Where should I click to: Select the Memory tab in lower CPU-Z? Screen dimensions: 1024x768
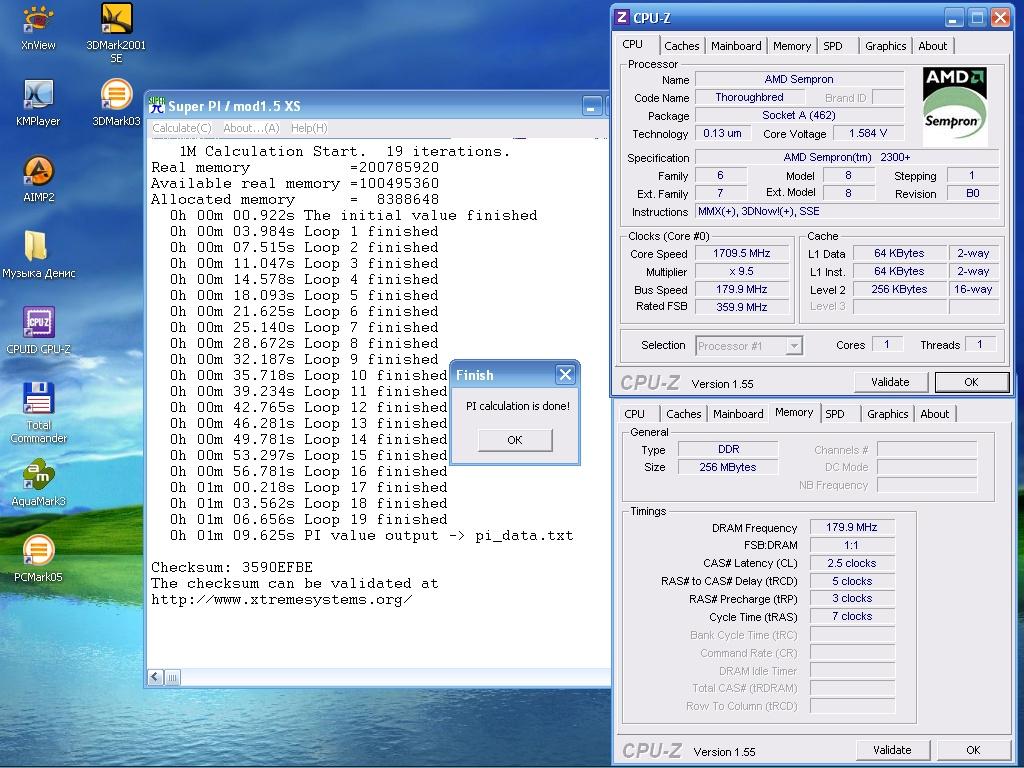coord(794,413)
